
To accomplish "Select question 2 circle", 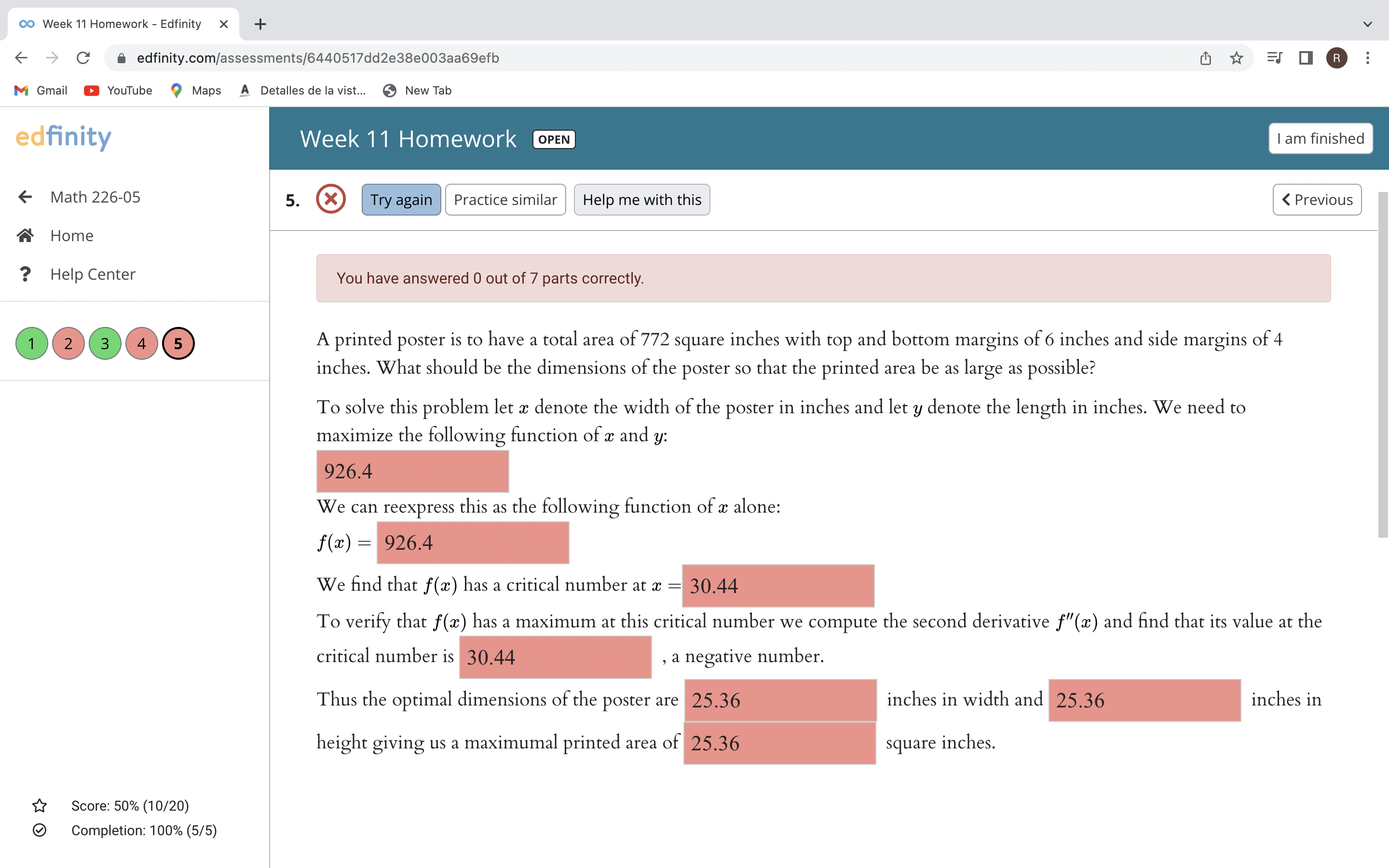I will [x=68, y=344].
